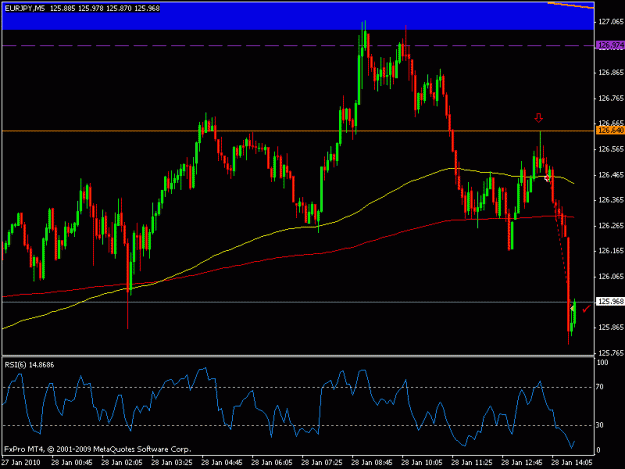Viewport: 625px width, 469px height.
Task: Click the 28 Jan 03:25 time label
Action: click(x=172, y=462)
